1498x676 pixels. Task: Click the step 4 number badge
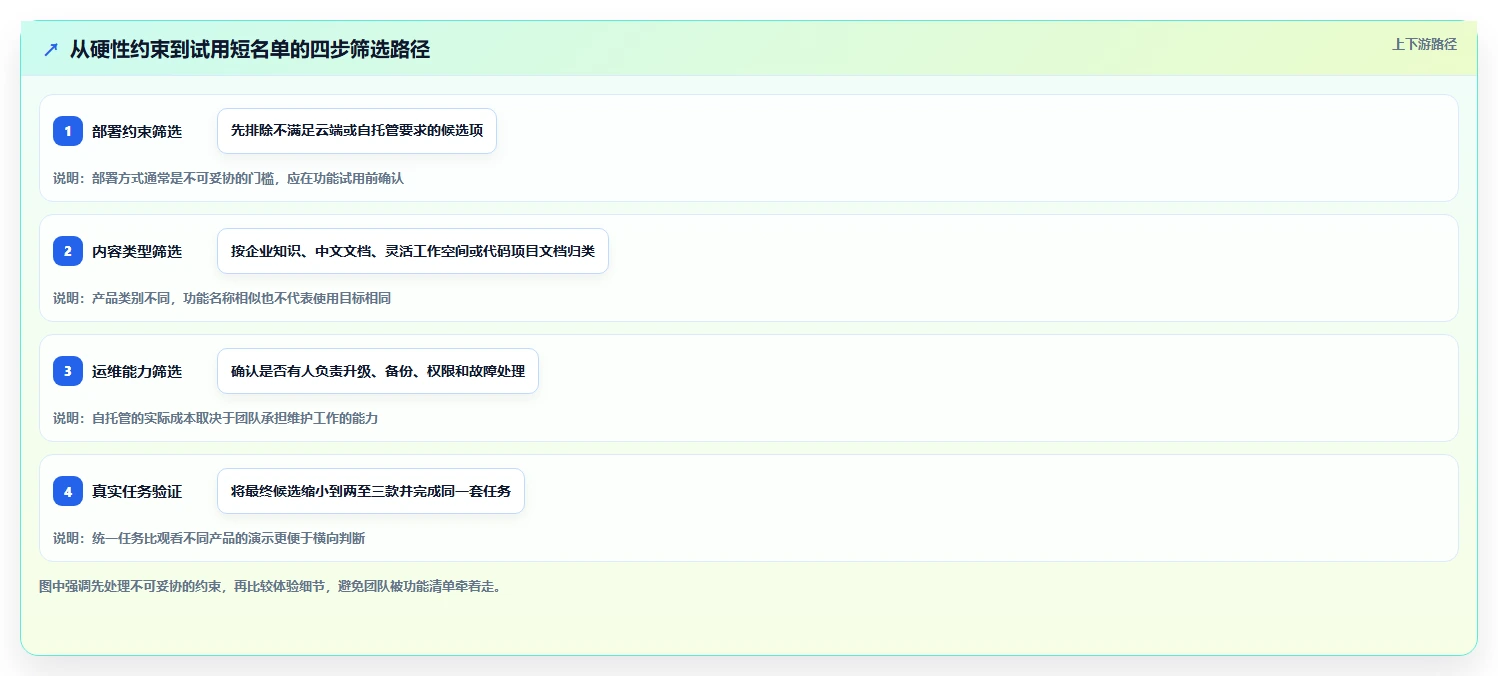click(68, 491)
